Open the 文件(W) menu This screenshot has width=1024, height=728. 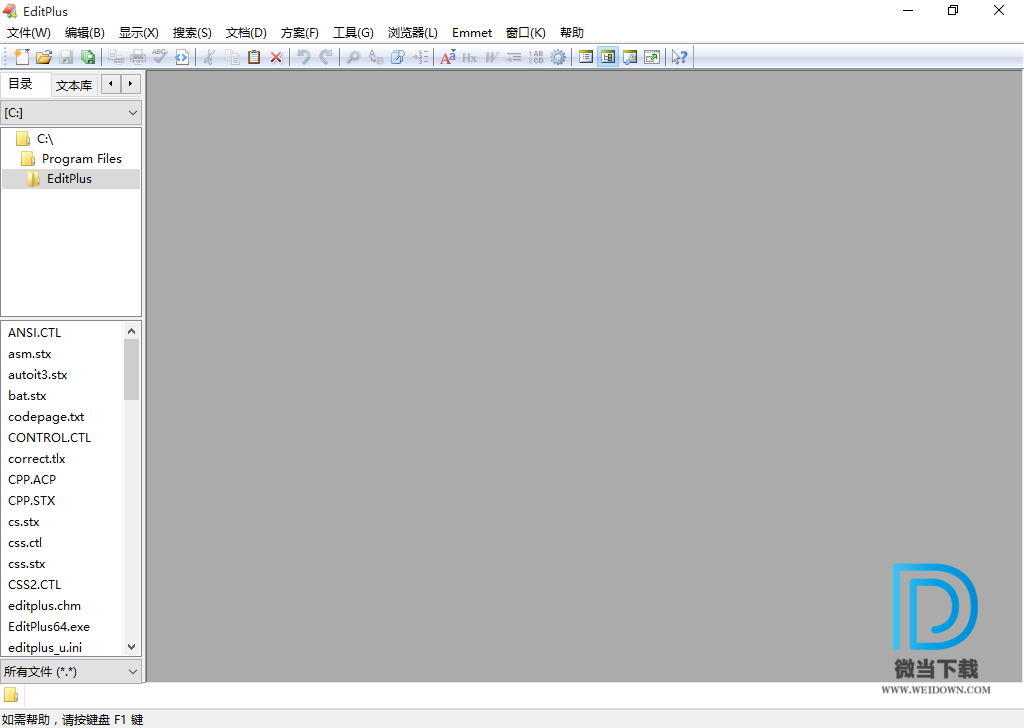coord(29,33)
